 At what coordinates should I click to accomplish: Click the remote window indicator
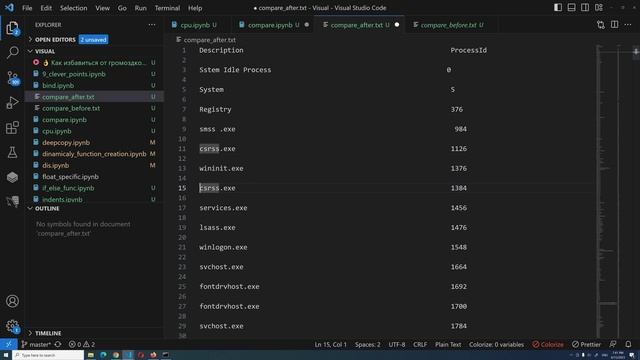[x=9, y=344]
